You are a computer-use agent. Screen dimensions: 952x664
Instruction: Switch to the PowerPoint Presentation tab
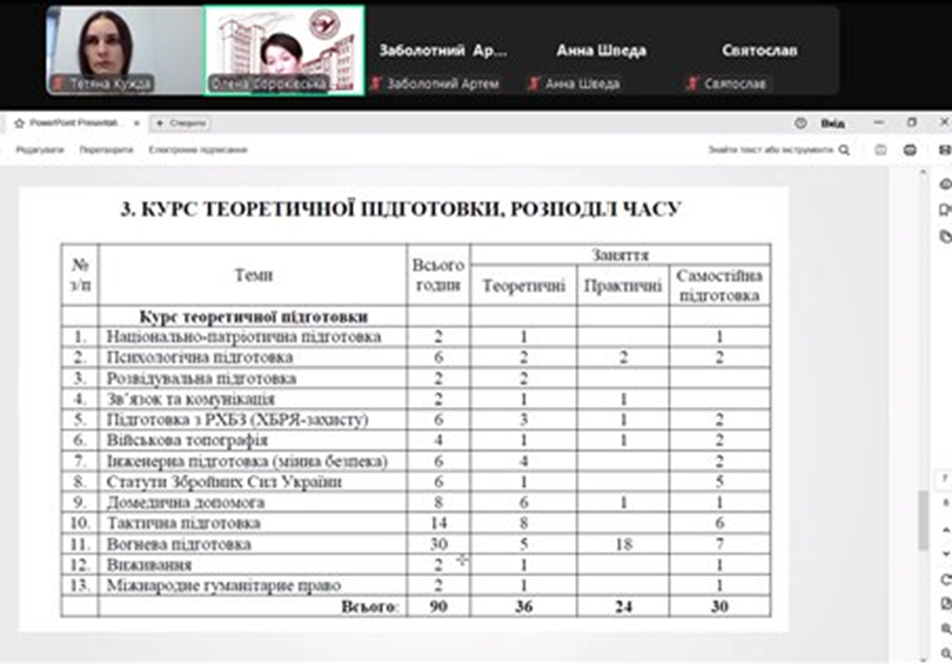76,123
